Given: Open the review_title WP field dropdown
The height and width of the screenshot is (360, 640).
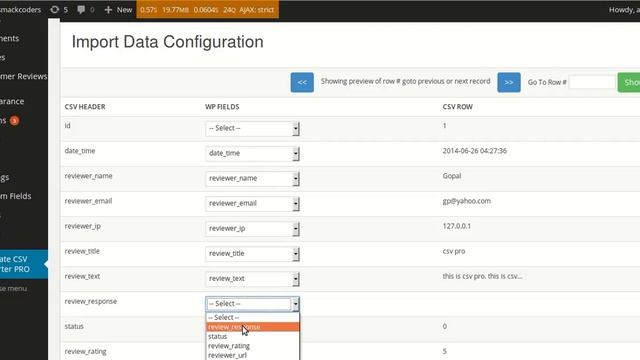Looking at the screenshot, I should [x=252, y=253].
